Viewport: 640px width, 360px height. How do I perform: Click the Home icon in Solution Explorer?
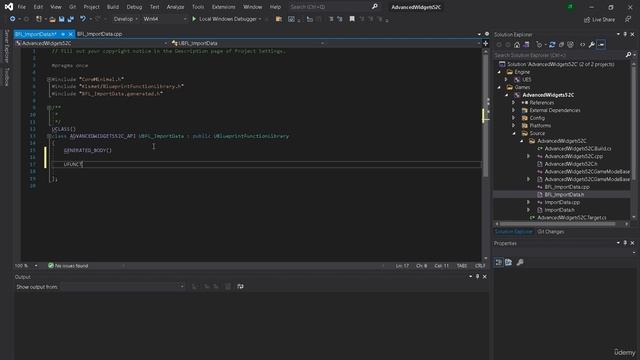(517, 44)
